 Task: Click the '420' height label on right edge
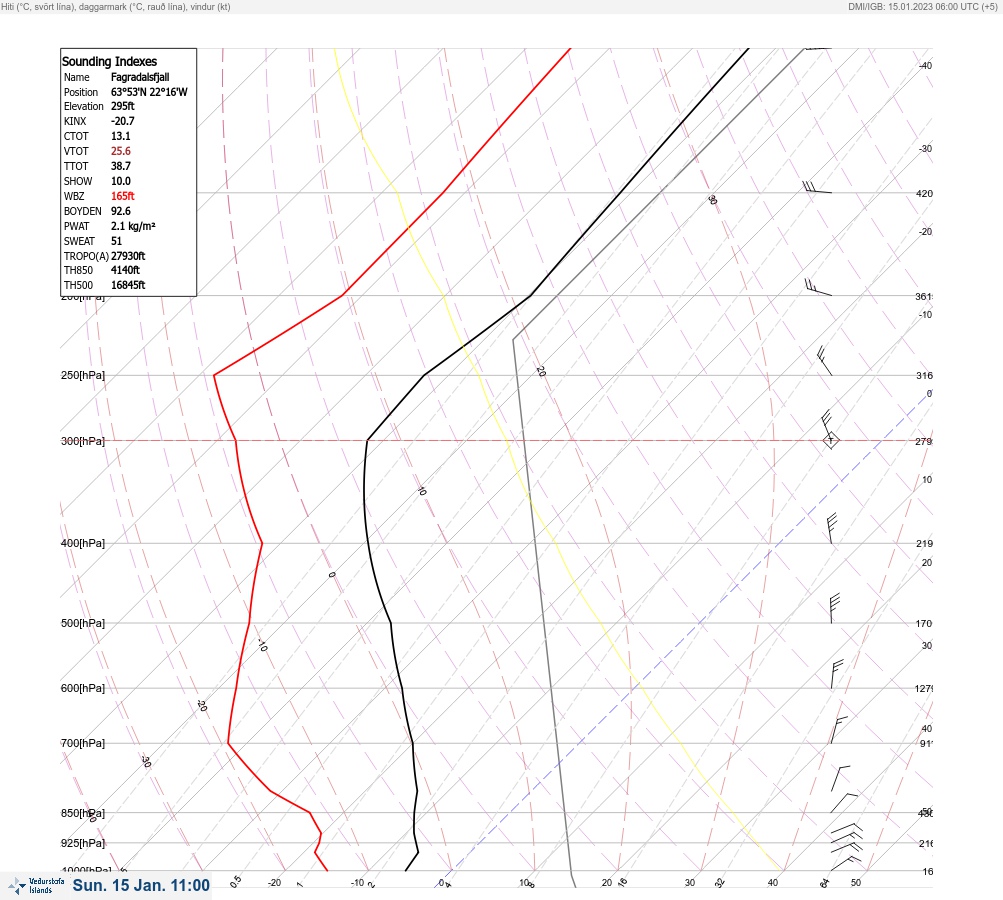click(x=924, y=193)
